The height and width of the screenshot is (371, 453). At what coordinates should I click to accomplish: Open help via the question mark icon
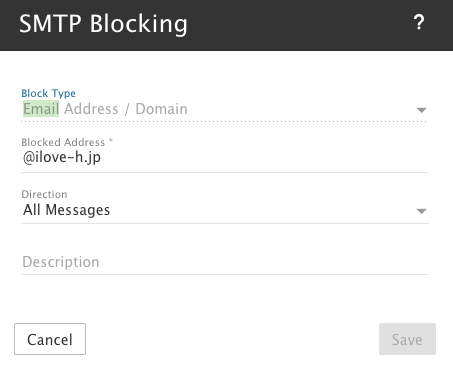(x=419, y=23)
